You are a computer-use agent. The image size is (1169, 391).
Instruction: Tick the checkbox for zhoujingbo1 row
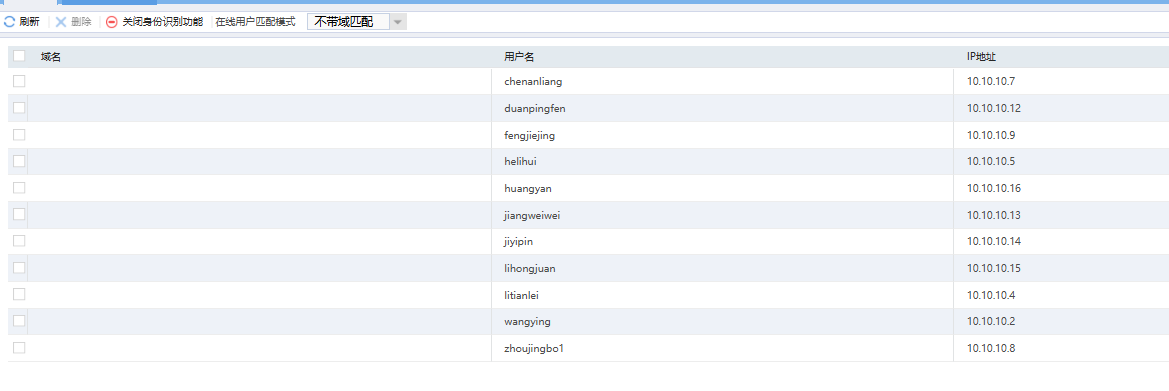[19, 348]
